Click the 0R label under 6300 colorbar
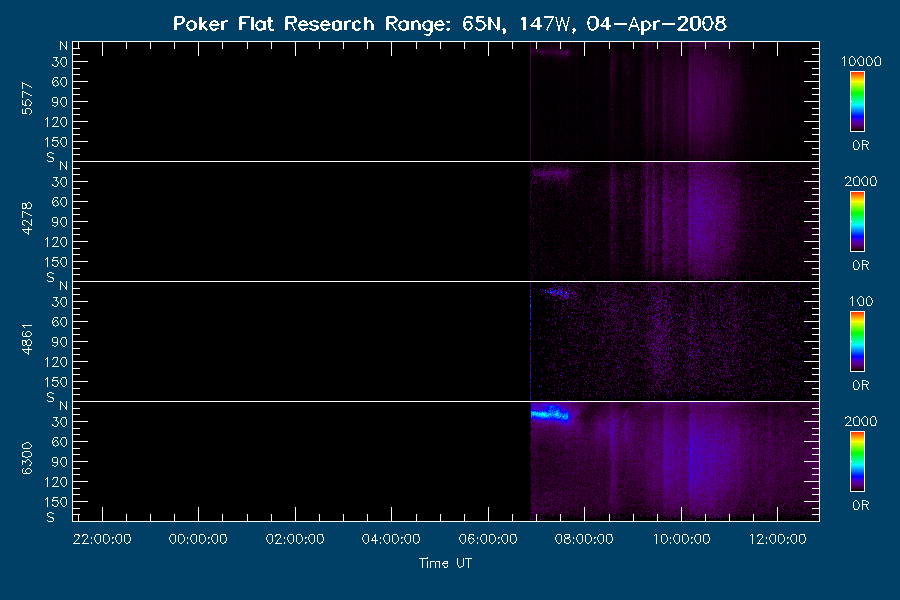Image resolution: width=900 pixels, height=600 pixels. click(x=860, y=505)
